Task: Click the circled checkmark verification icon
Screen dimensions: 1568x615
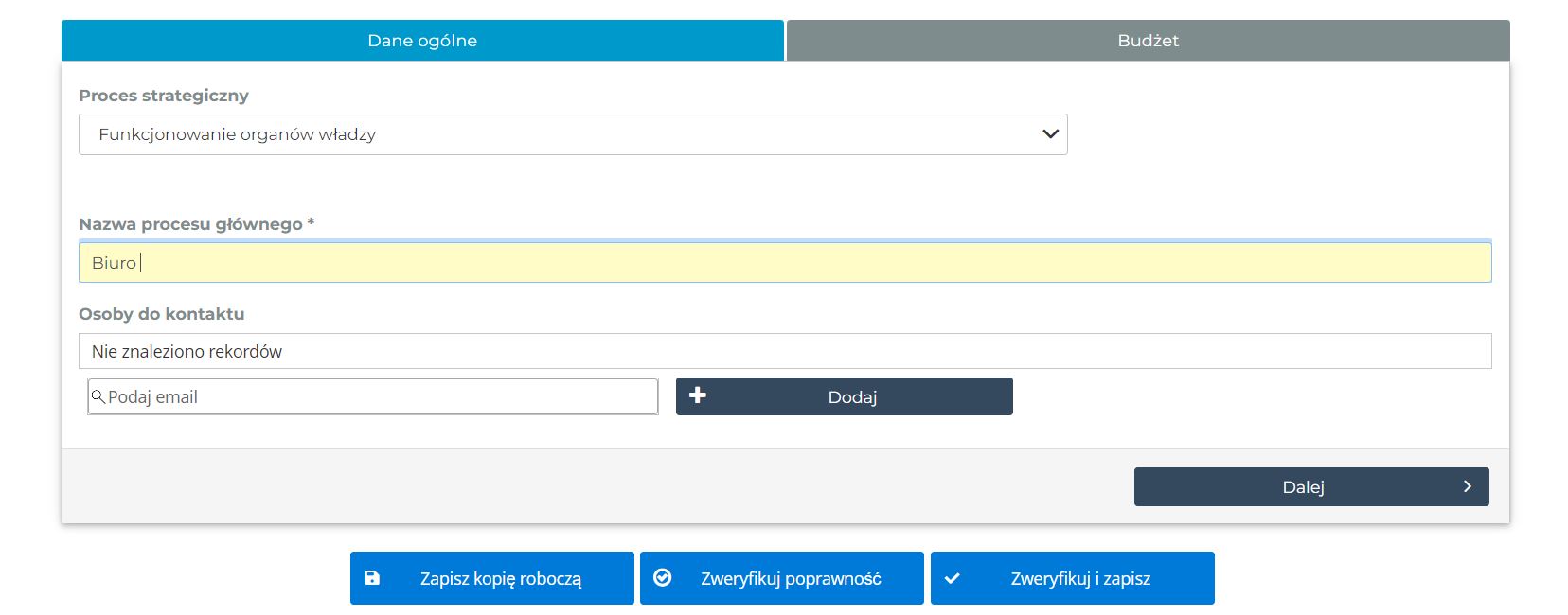Action: pyautogui.click(x=663, y=578)
